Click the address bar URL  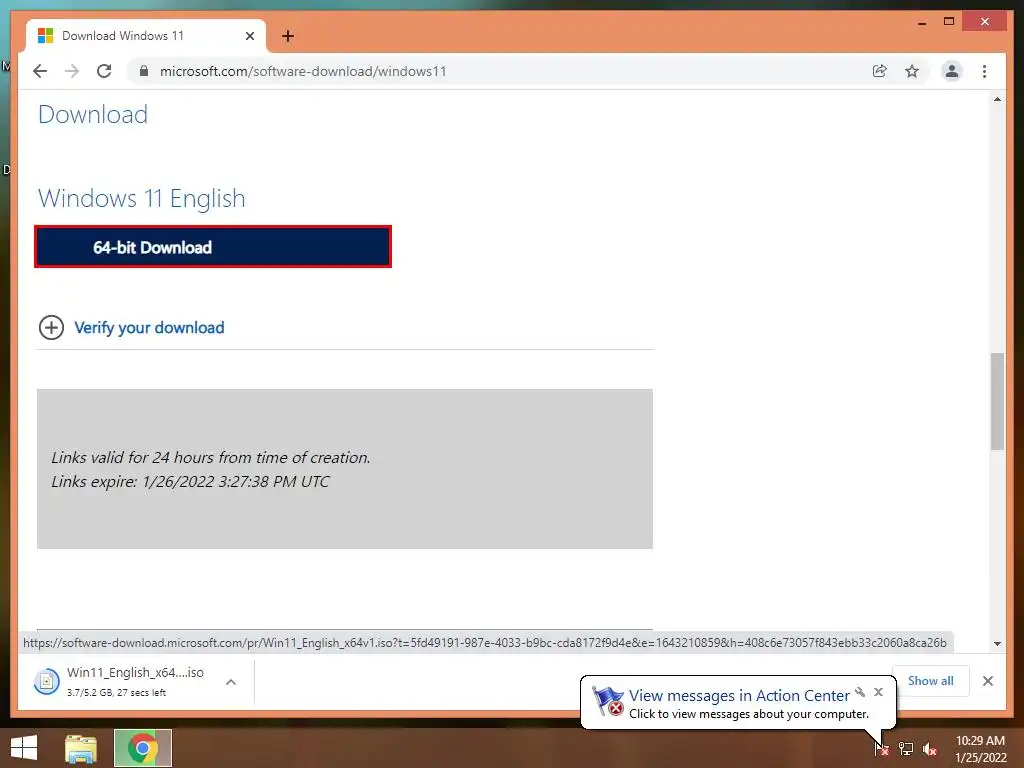pos(303,71)
